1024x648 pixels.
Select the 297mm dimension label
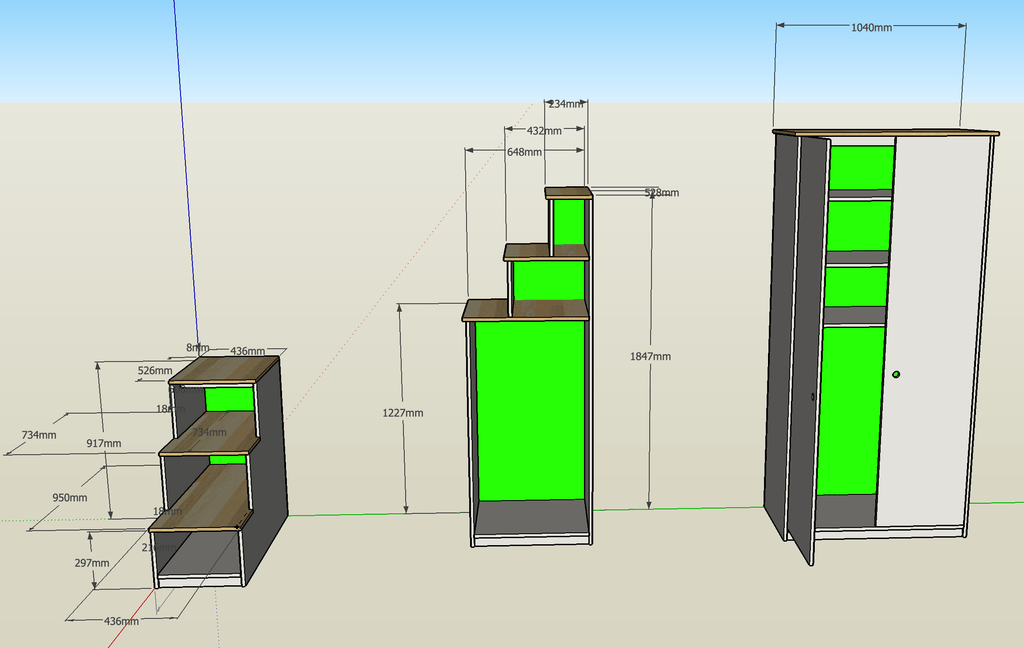pos(91,562)
